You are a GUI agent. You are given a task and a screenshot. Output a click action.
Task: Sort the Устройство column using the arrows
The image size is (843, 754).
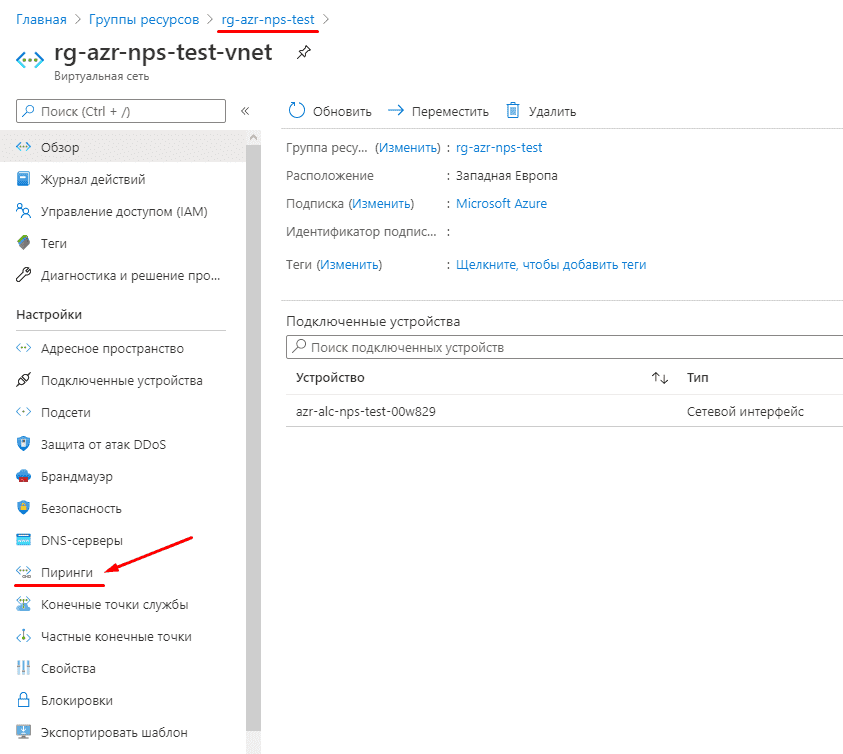coord(659,378)
